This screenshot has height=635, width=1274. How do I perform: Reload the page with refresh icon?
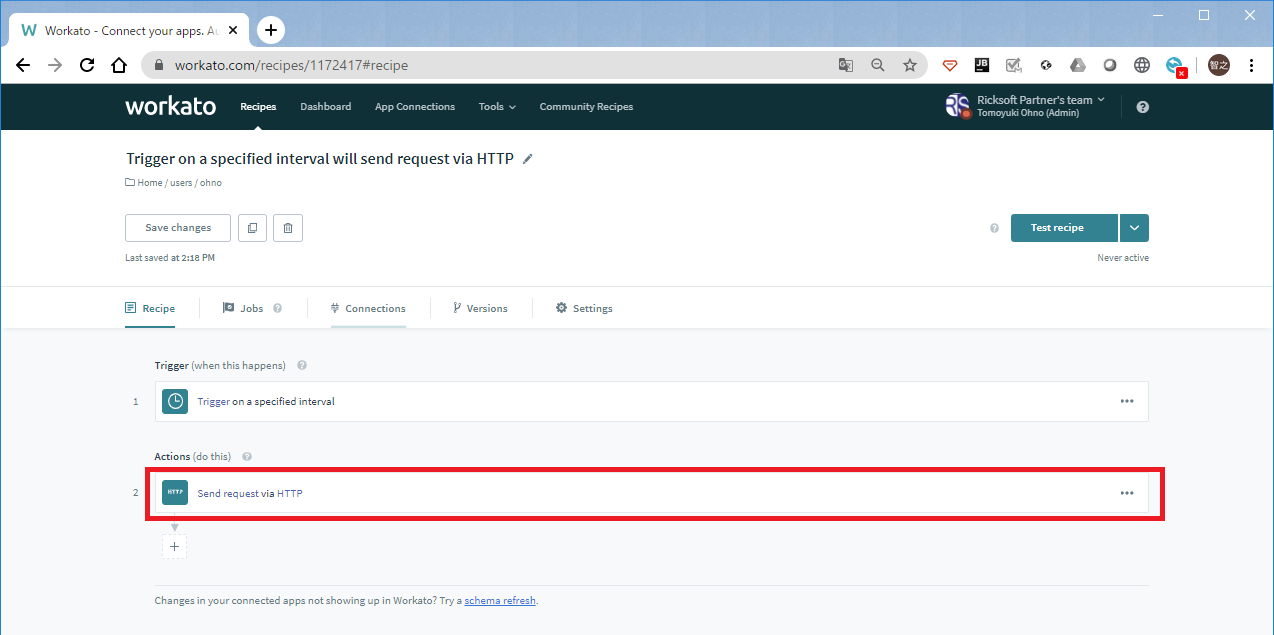coord(87,65)
